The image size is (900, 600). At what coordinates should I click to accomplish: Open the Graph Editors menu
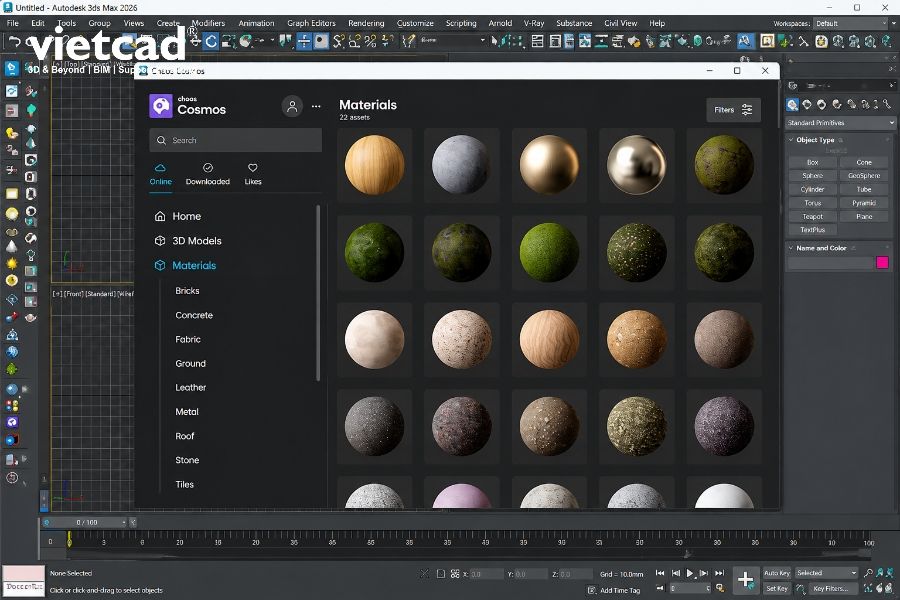[311, 24]
